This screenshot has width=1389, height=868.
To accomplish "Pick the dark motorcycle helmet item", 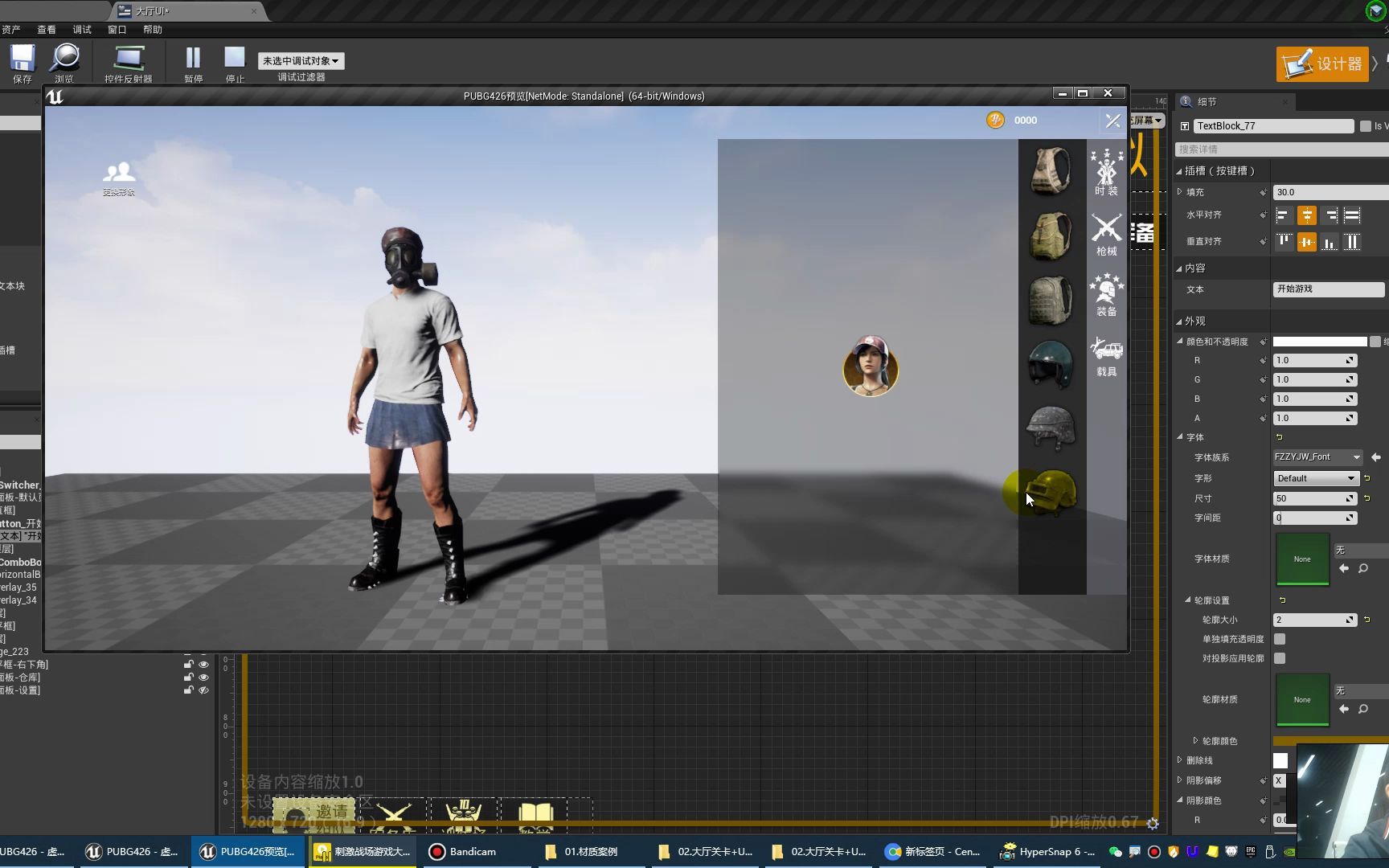I will (1051, 364).
